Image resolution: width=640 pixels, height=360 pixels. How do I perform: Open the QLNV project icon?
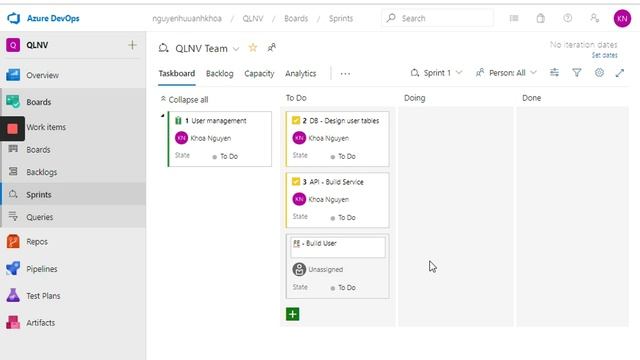click(13, 45)
